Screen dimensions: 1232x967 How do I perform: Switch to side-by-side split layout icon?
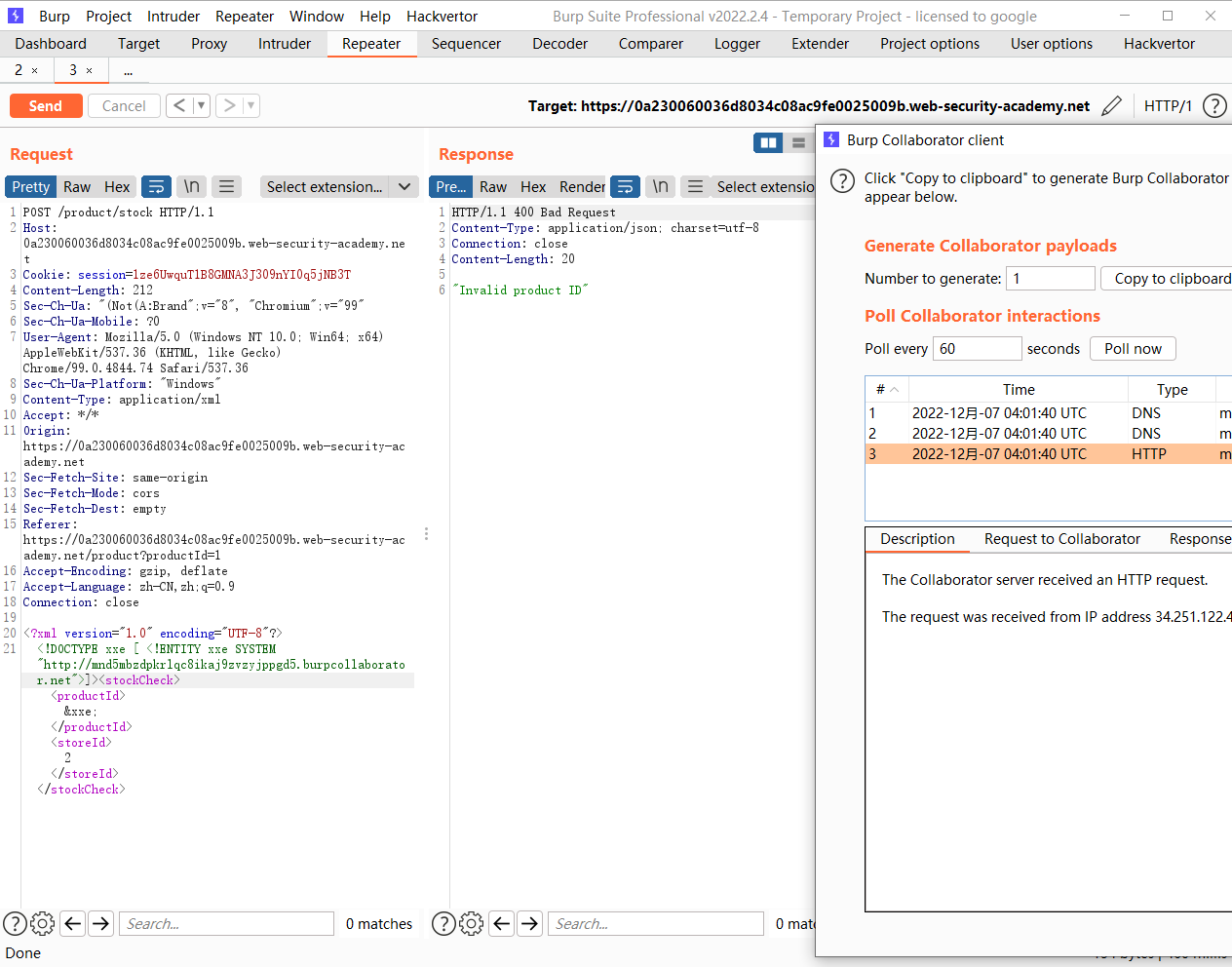click(768, 143)
